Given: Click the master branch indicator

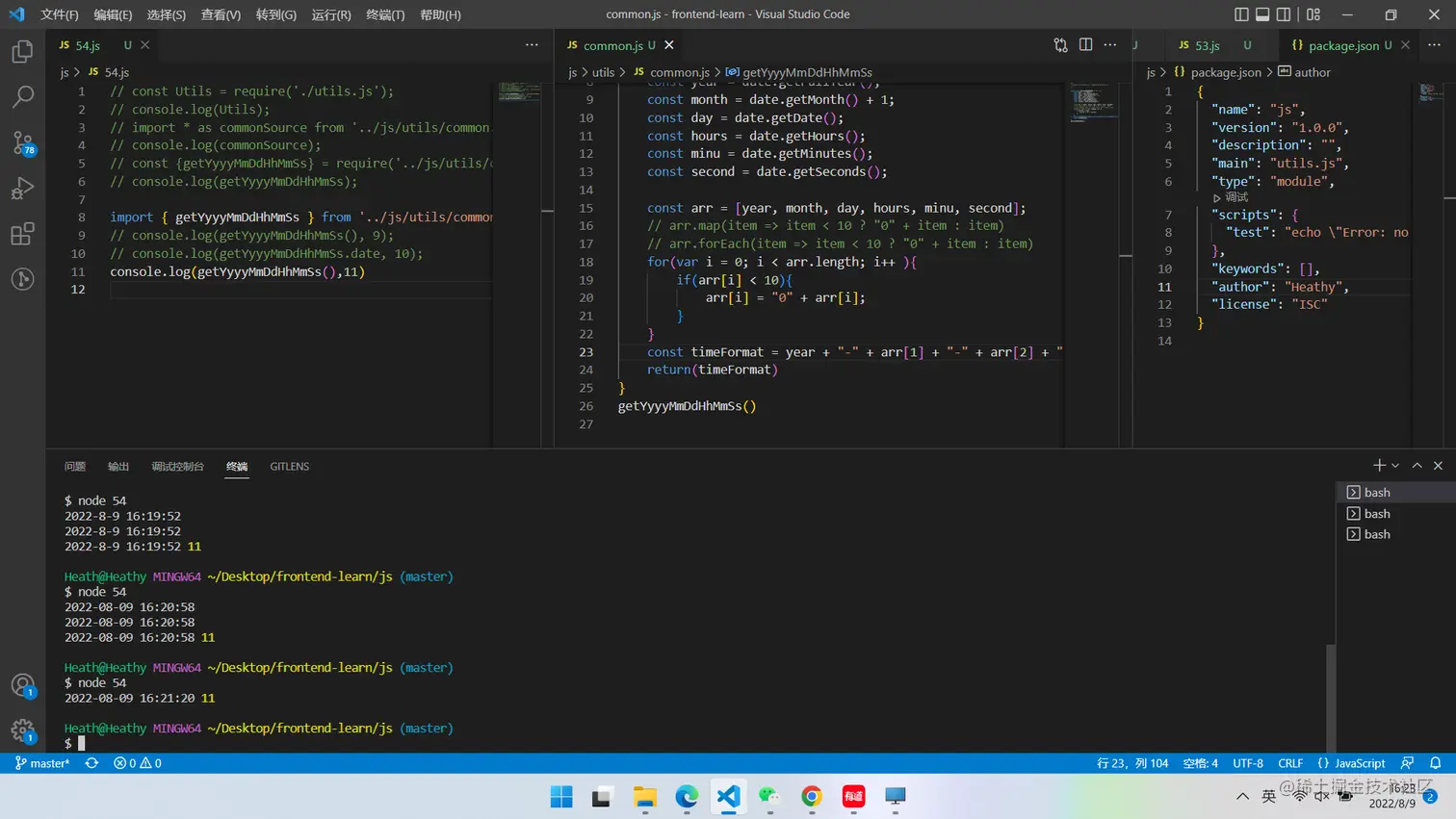Looking at the screenshot, I should pos(42,762).
